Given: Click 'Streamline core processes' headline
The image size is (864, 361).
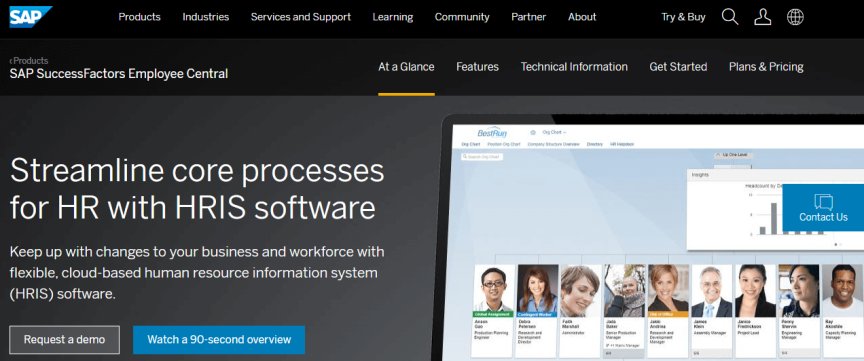Looking at the screenshot, I should (x=197, y=189).
